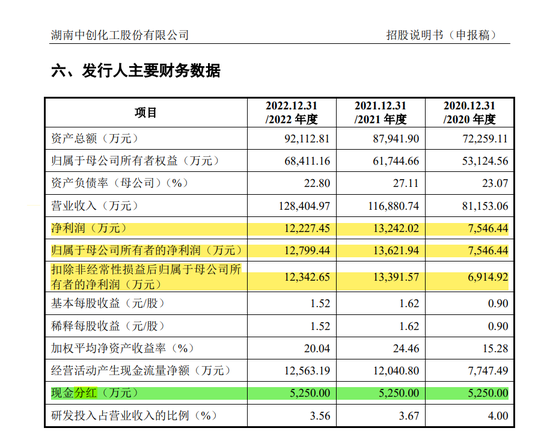Click value 4.00
The image size is (550, 431).
coord(498,416)
